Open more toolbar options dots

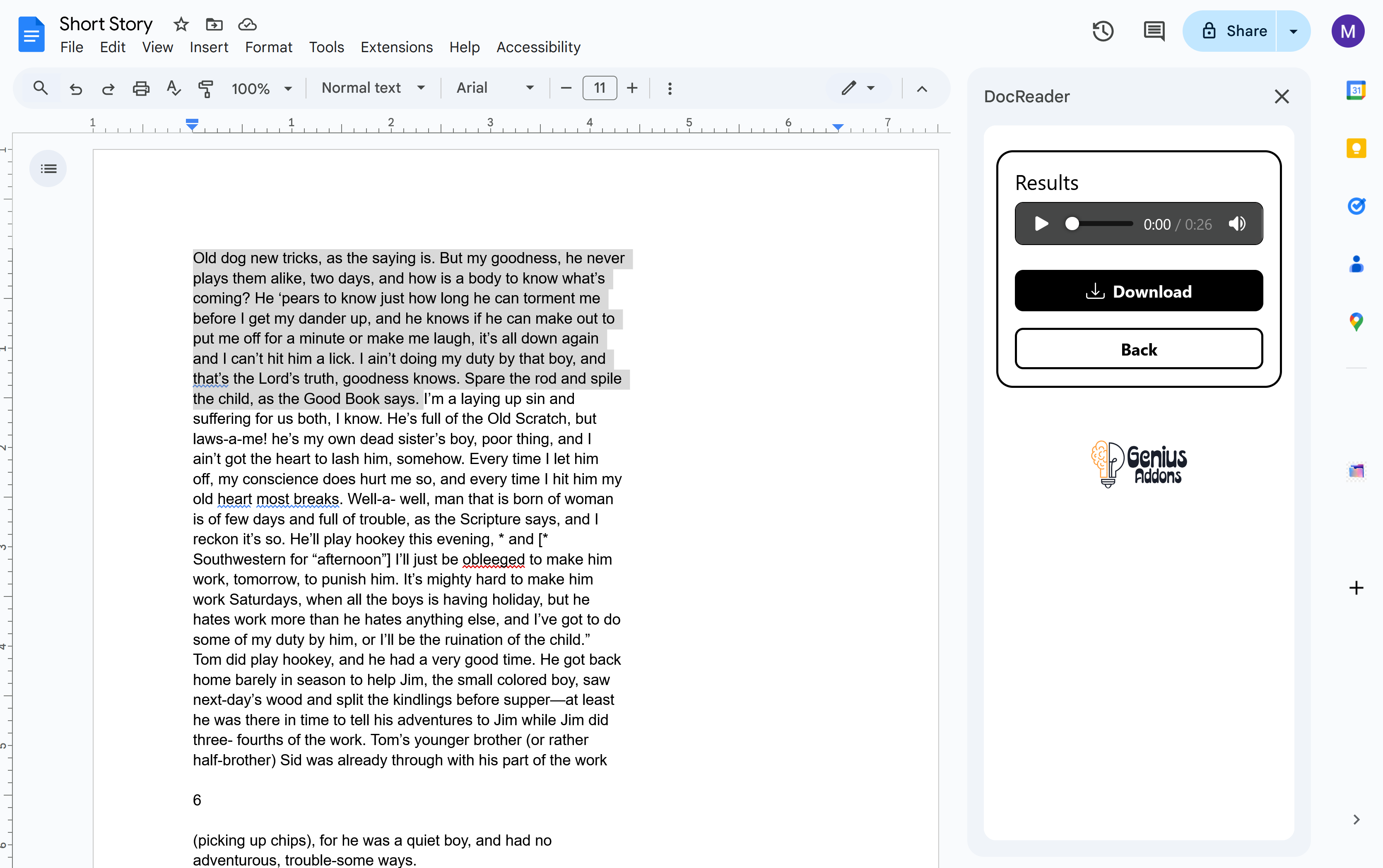670,89
